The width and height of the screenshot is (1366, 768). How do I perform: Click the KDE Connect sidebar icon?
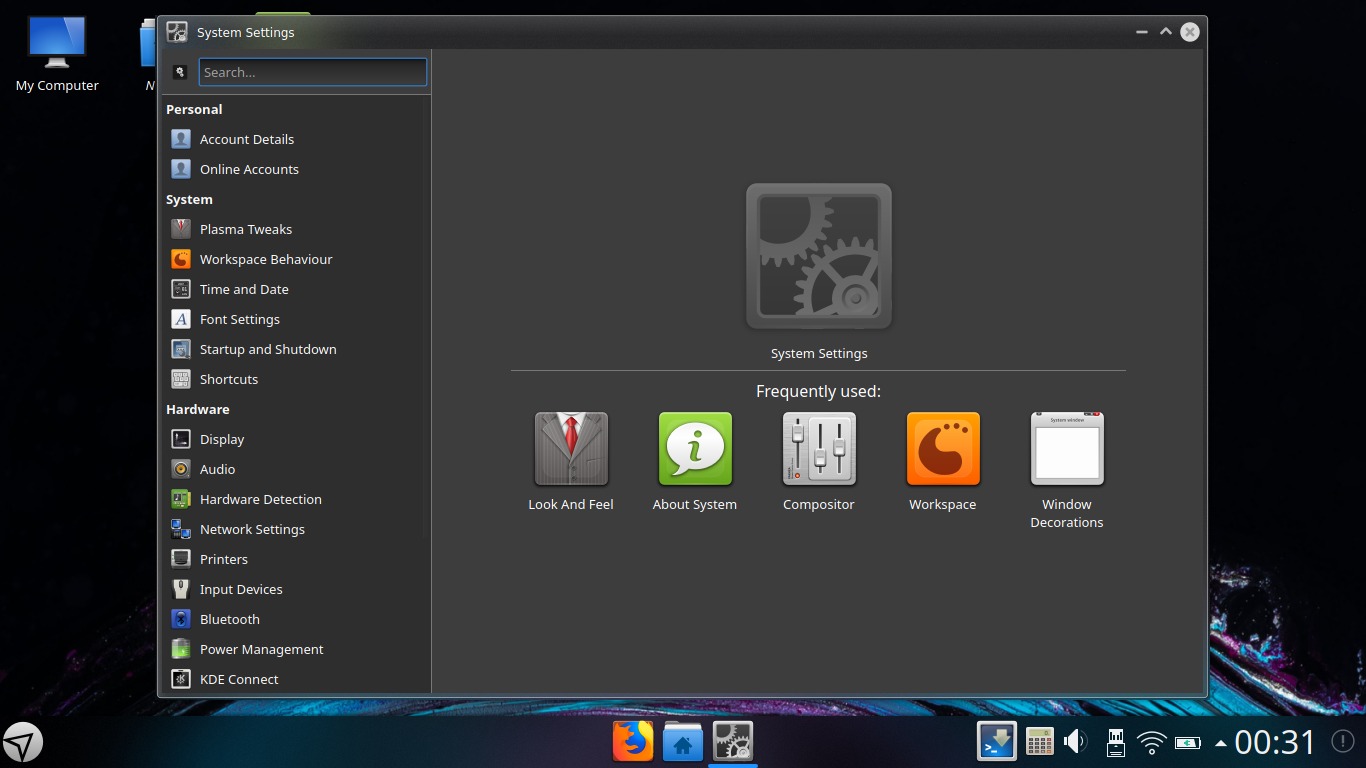tap(181, 679)
